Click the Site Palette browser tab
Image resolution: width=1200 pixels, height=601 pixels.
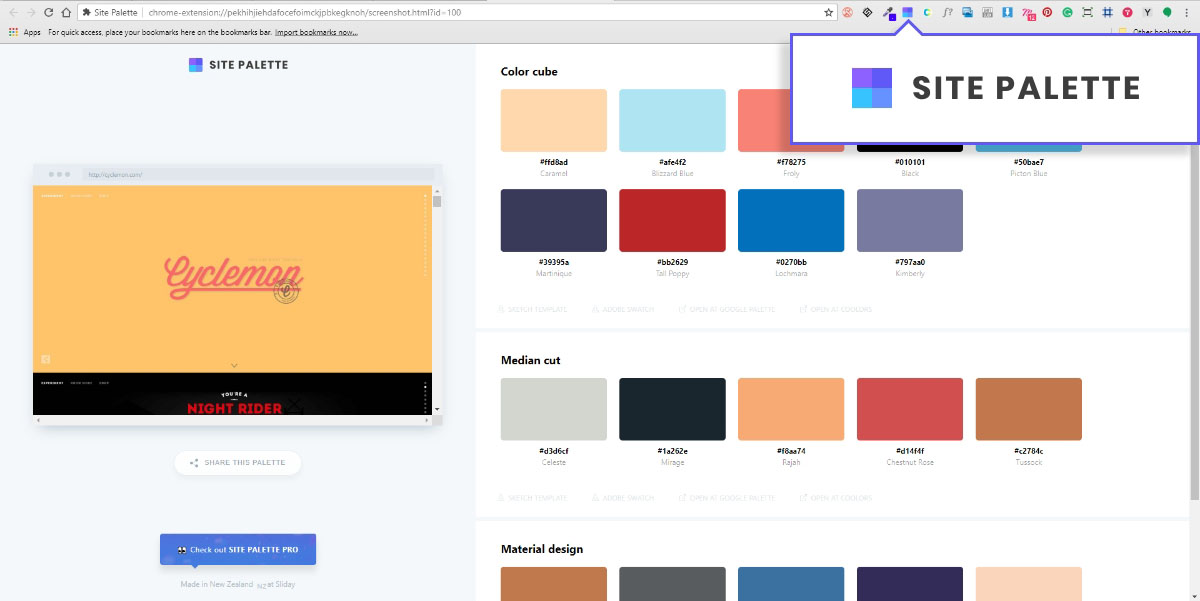(x=110, y=13)
